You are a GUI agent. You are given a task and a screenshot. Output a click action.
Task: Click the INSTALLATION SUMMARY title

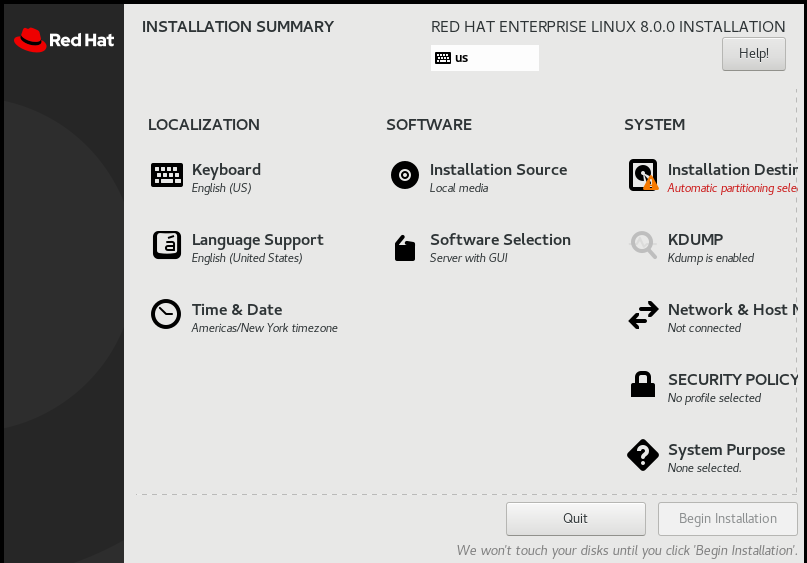coord(238,27)
